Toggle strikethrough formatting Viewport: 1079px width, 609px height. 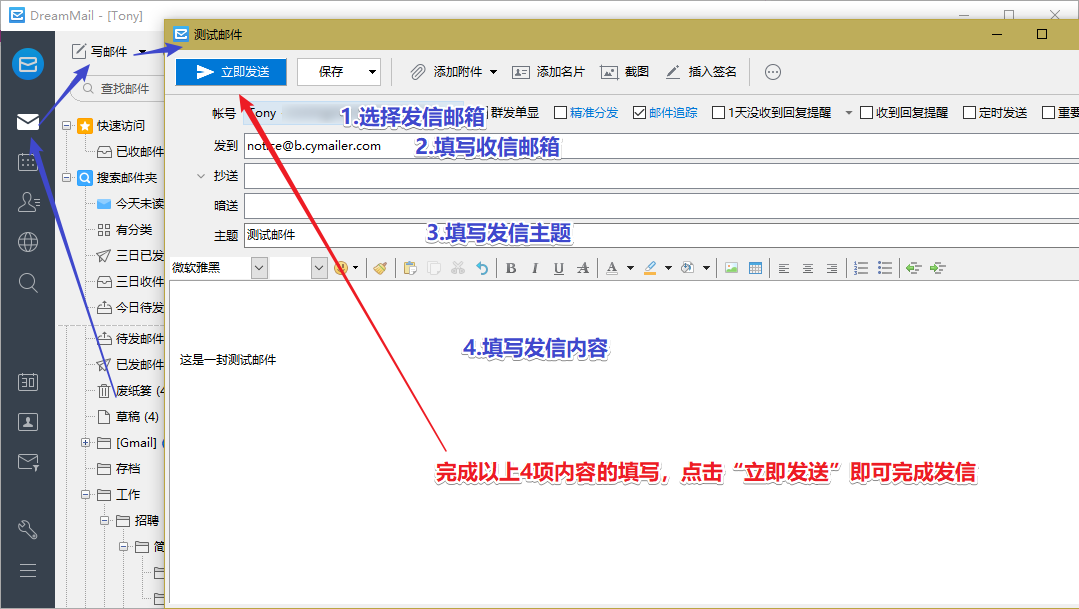coord(583,268)
